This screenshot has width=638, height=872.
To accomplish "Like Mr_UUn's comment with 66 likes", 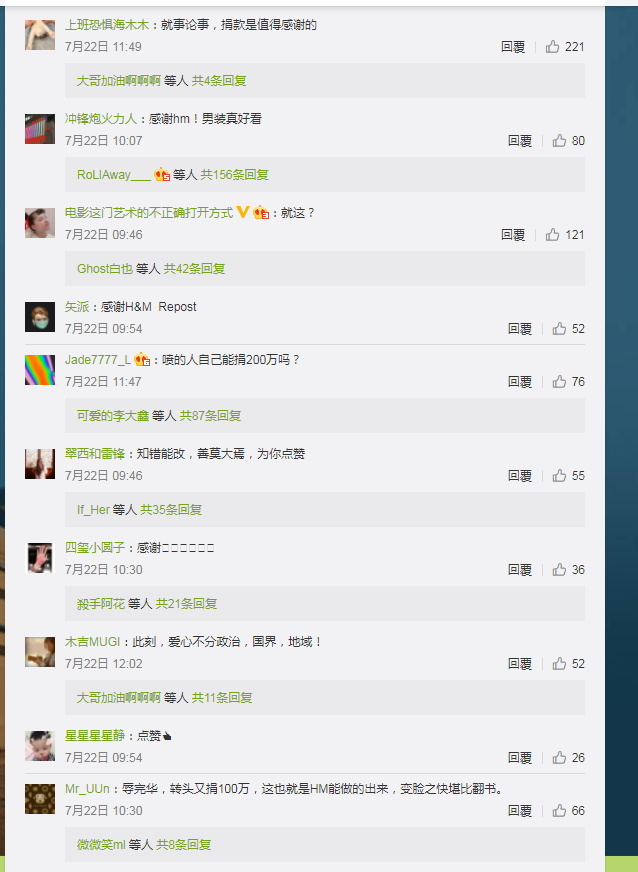I will point(559,811).
